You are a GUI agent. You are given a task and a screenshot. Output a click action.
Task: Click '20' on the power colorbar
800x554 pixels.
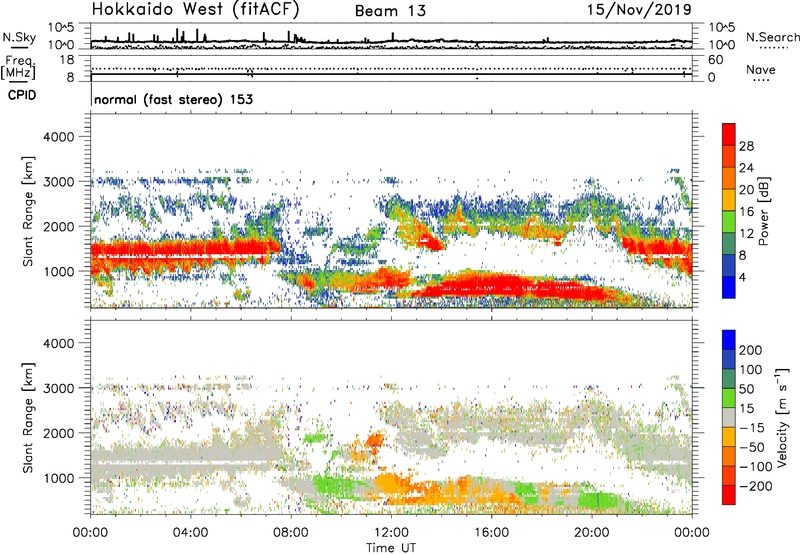point(746,190)
